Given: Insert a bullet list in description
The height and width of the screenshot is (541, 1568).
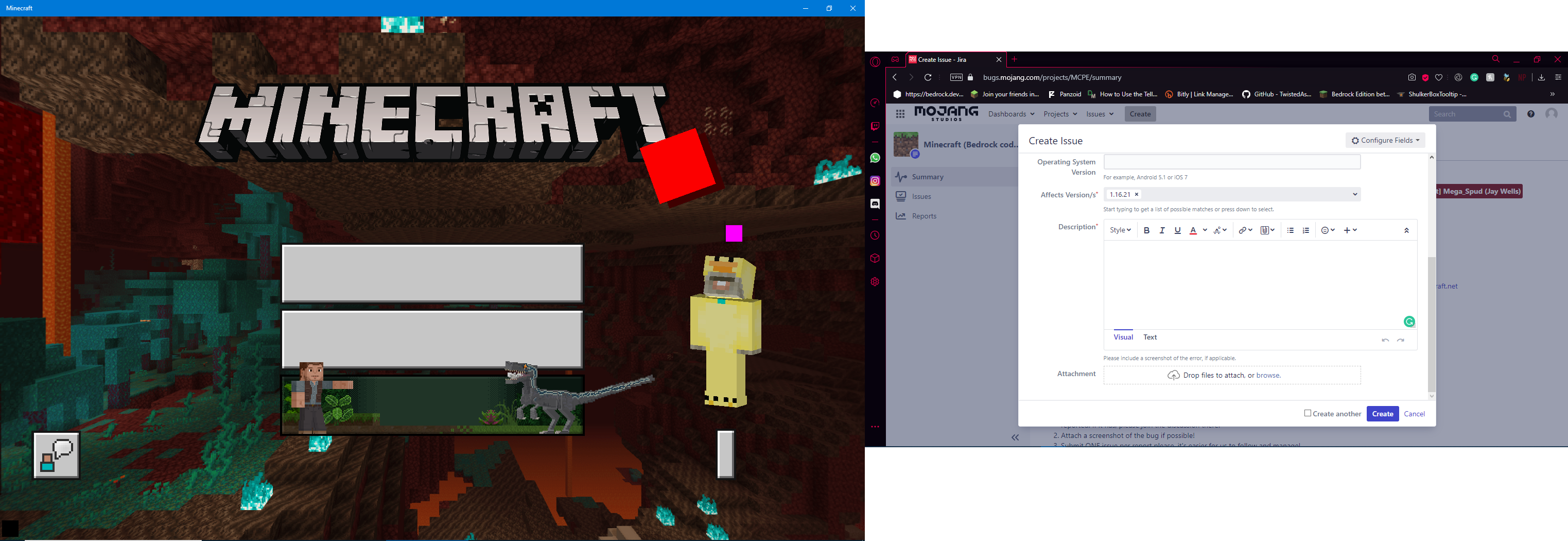Looking at the screenshot, I should pyautogui.click(x=1291, y=230).
